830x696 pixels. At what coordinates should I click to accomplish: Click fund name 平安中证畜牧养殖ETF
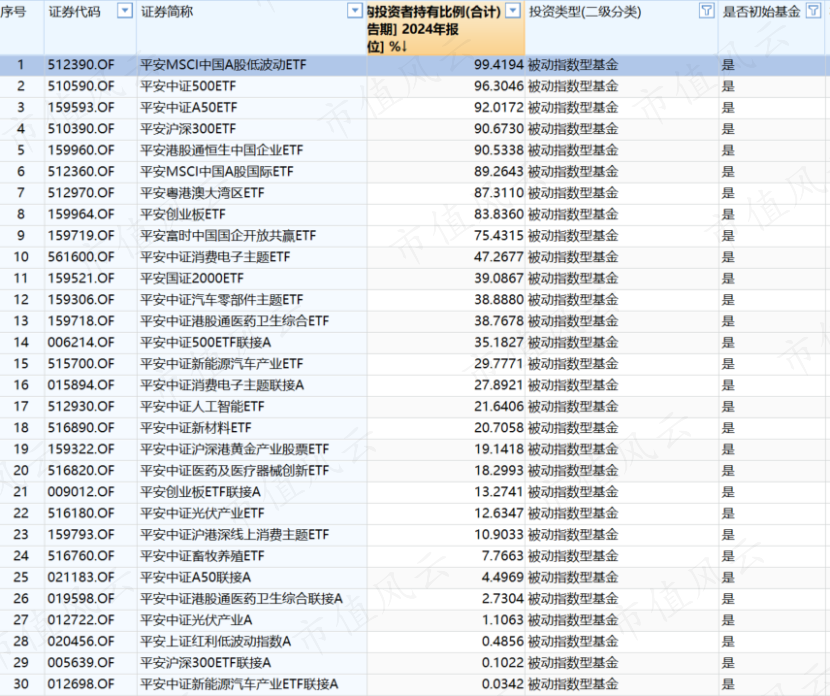point(203,556)
